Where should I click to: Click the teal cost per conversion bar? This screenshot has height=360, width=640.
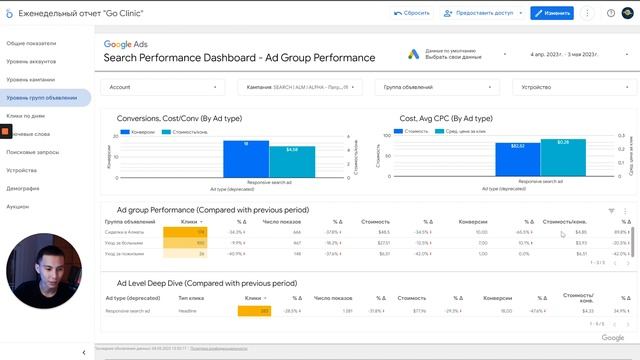[292, 162]
